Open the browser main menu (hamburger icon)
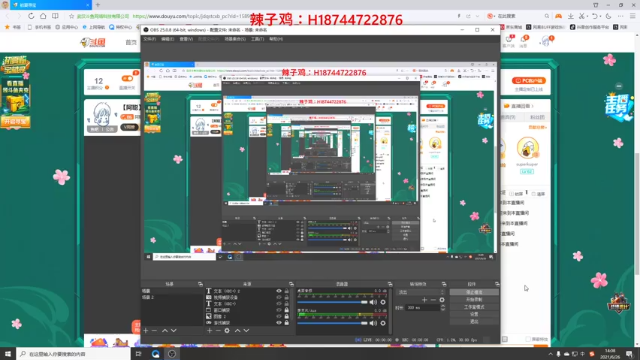 pyautogui.click(x=632, y=16)
